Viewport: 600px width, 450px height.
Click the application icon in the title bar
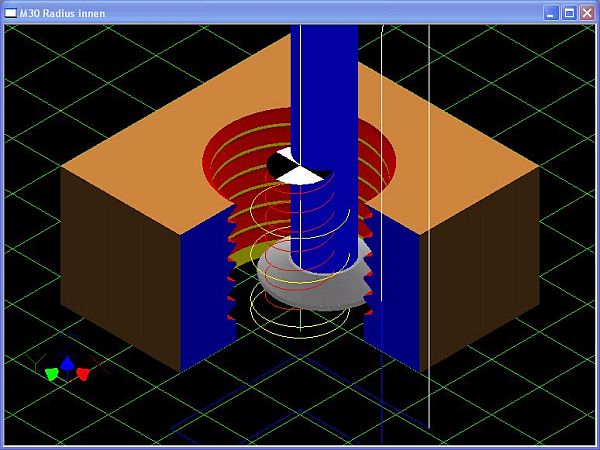point(11,12)
